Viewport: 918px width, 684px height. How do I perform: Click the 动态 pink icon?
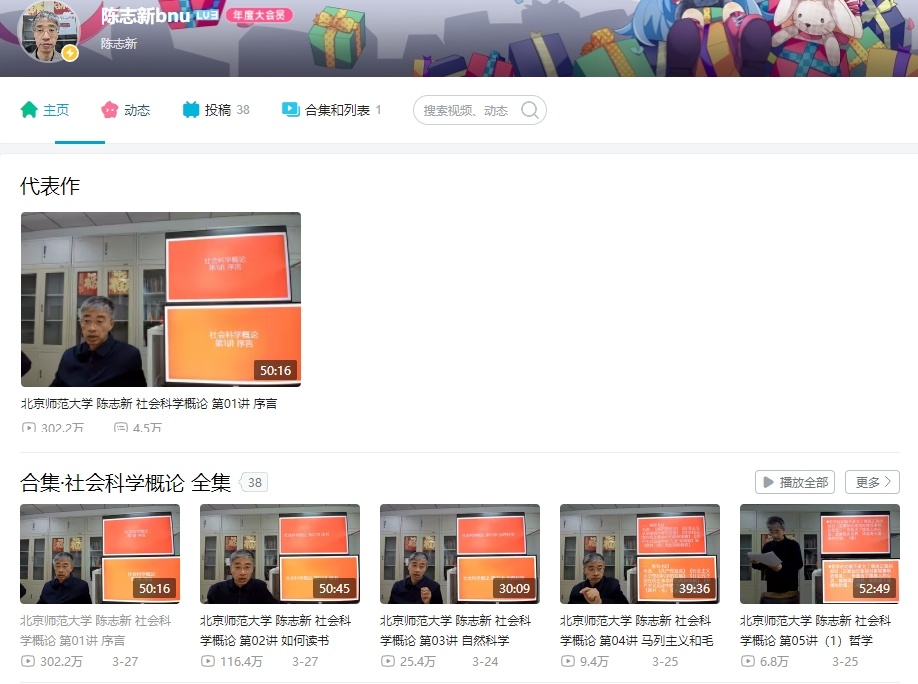tap(110, 110)
